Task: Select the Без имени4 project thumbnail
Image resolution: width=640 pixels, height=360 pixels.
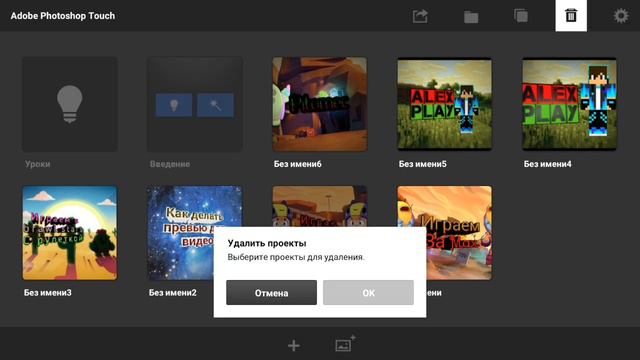Action: 569,104
